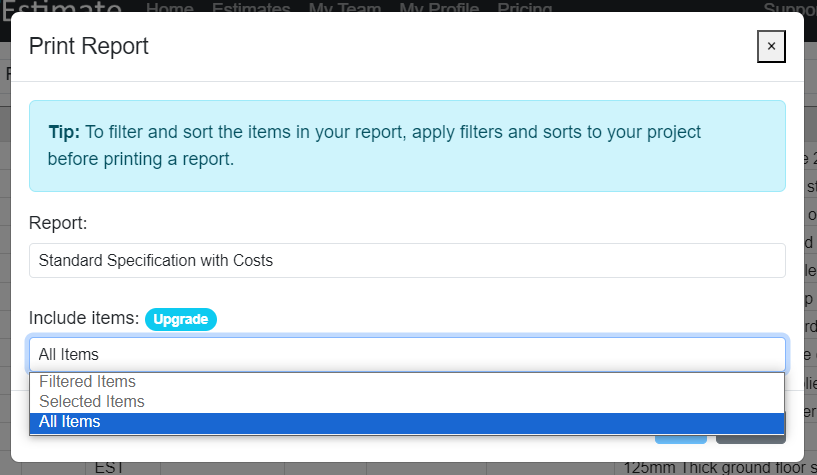
Task: Click the partially hidden light blue button
Action: [x=680, y=440]
